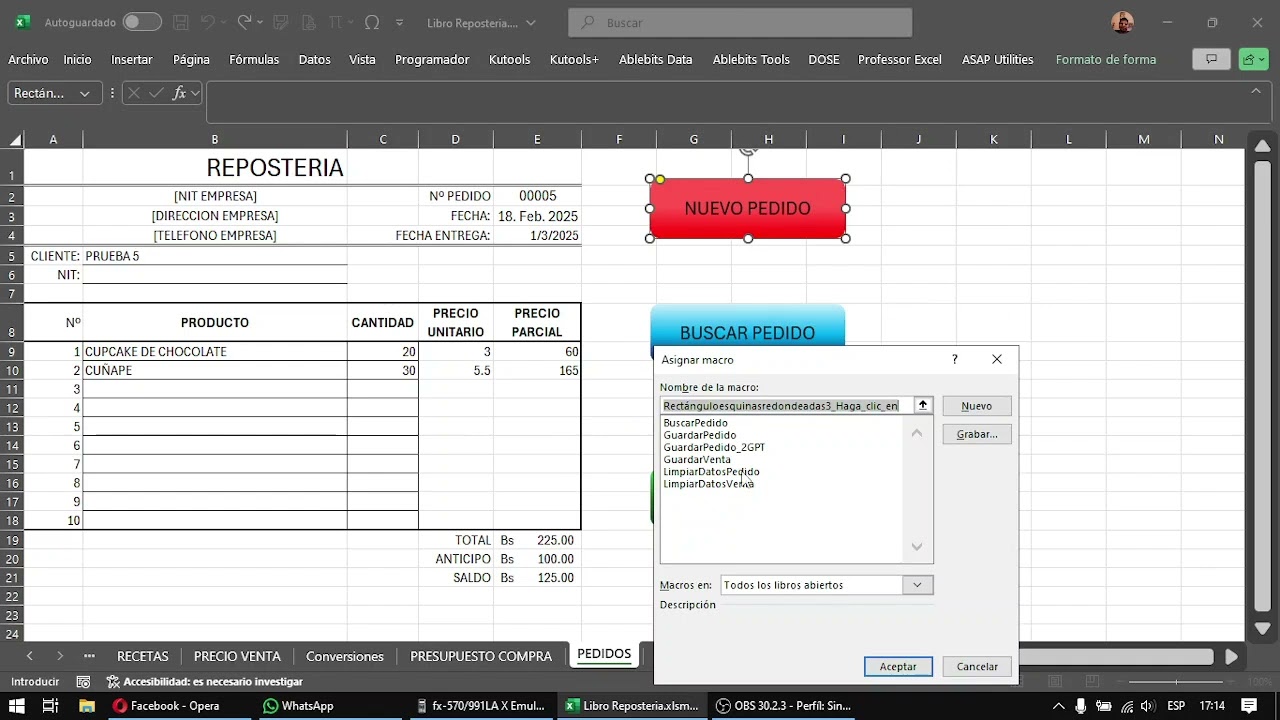The image size is (1280, 720).
Task: Open the Formato de forma tab
Action: [x=1106, y=59]
